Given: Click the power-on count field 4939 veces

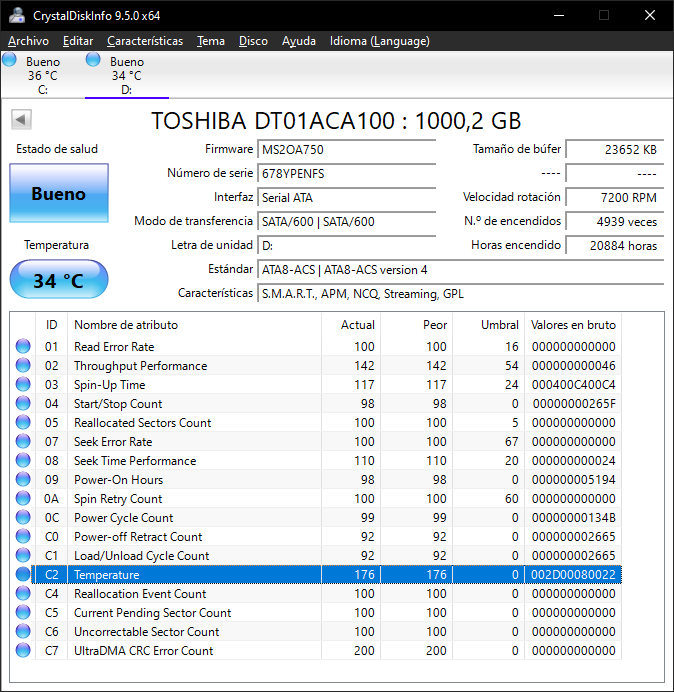Looking at the screenshot, I should click(x=614, y=221).
